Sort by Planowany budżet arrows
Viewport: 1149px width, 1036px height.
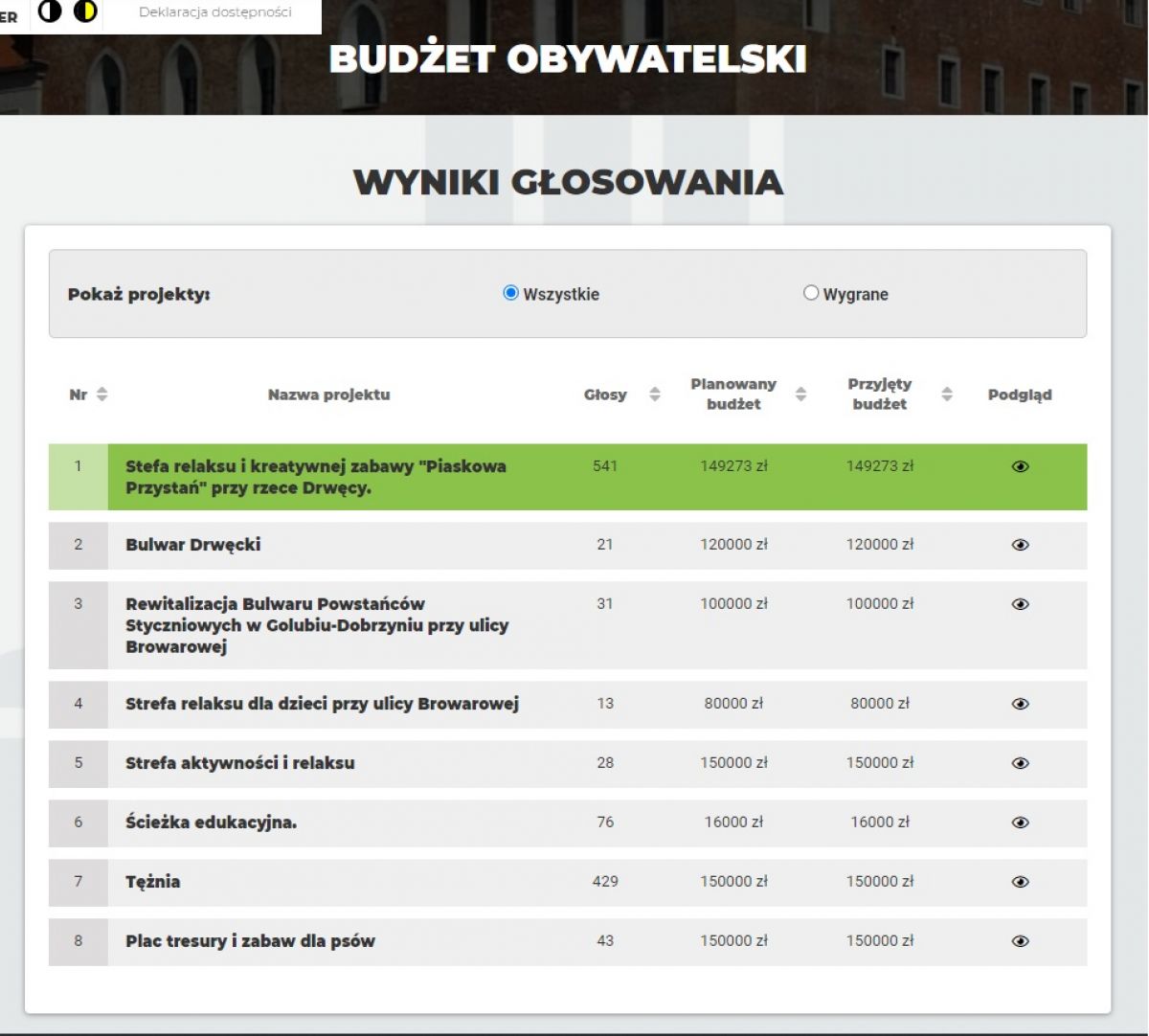click(x=801, y=394)
